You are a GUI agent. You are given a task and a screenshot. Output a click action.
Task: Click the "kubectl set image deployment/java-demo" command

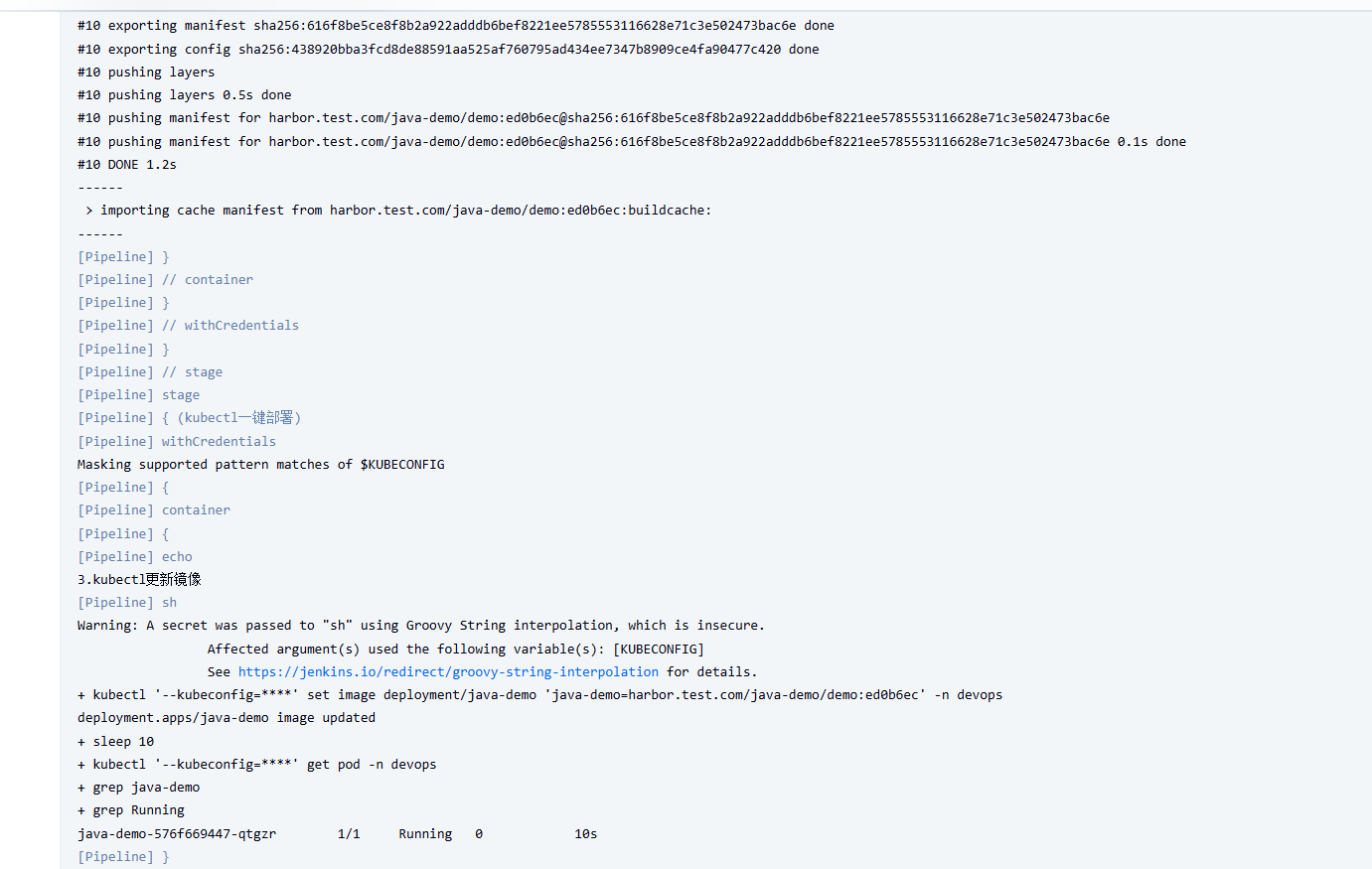(x=539, y=695)
